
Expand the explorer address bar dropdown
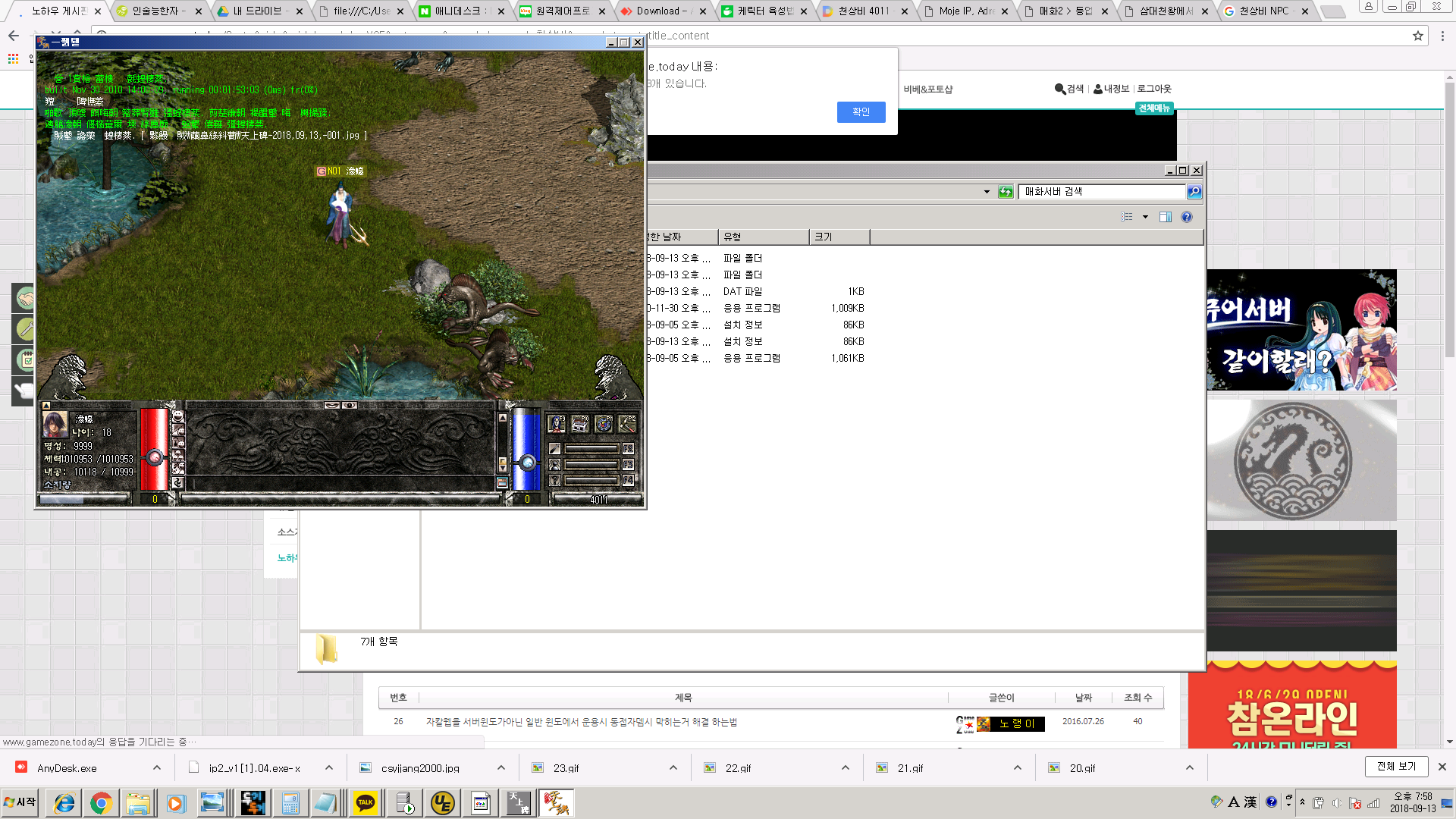pos(987,192)
